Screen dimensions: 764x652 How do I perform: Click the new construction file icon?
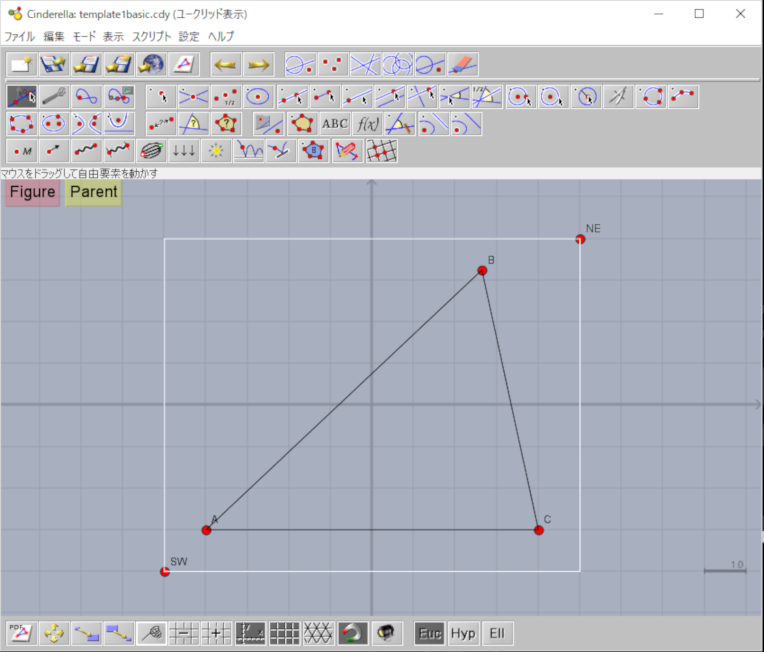click(x=21, y=64)
